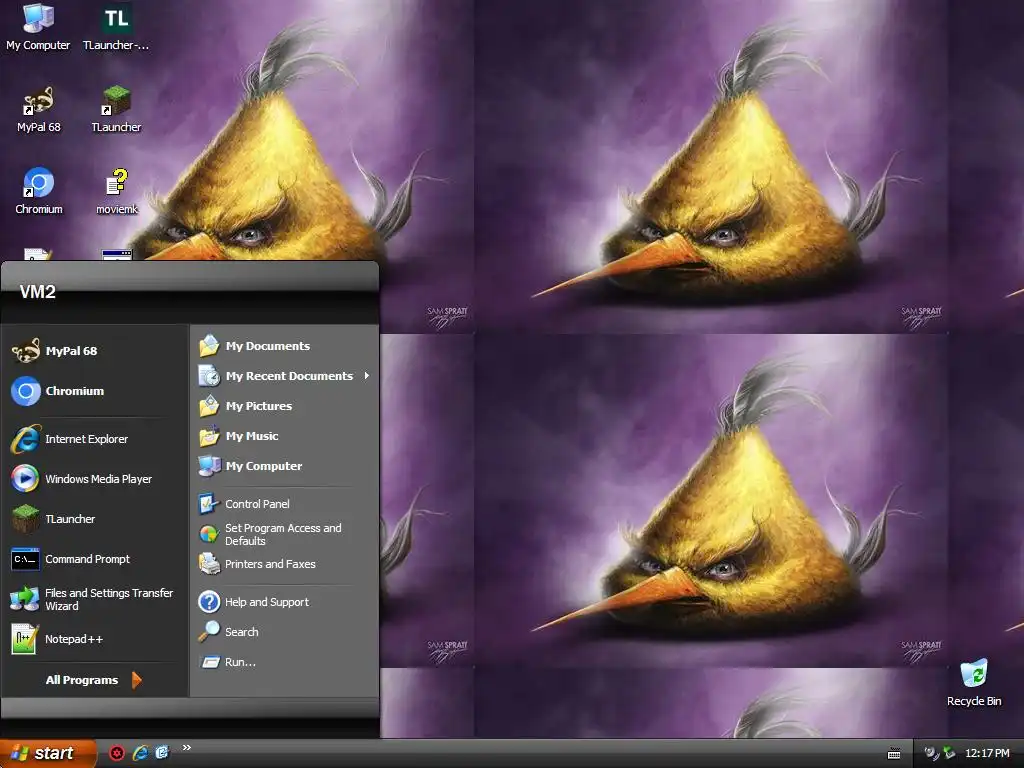
Task: Open the Run... dialog
Action: click(285, 662)
